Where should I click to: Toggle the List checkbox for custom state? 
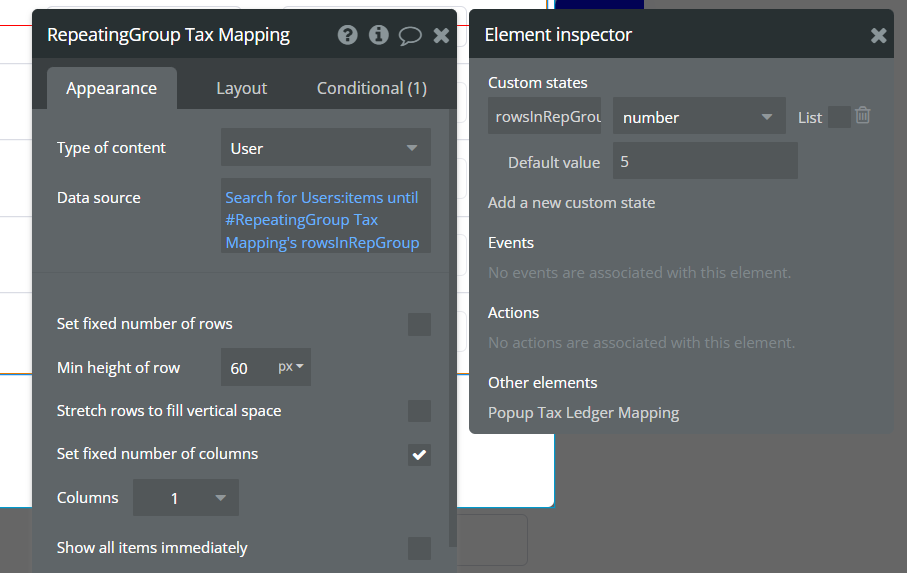pos(839,117)
